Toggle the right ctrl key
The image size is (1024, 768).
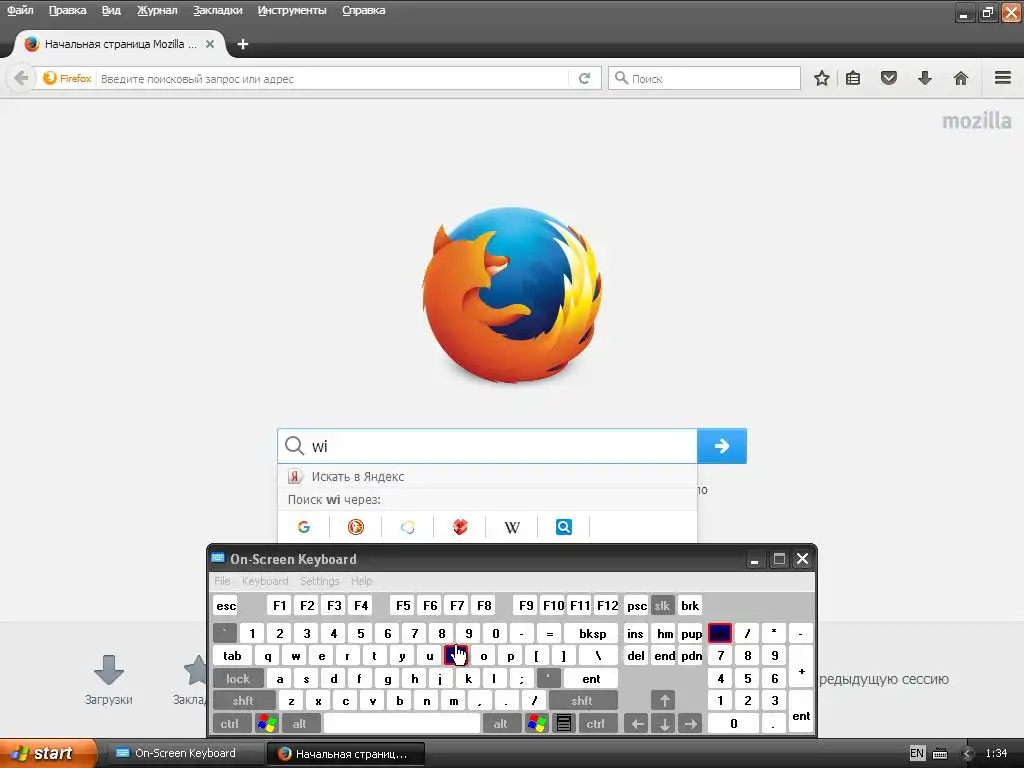click(596, 724)
